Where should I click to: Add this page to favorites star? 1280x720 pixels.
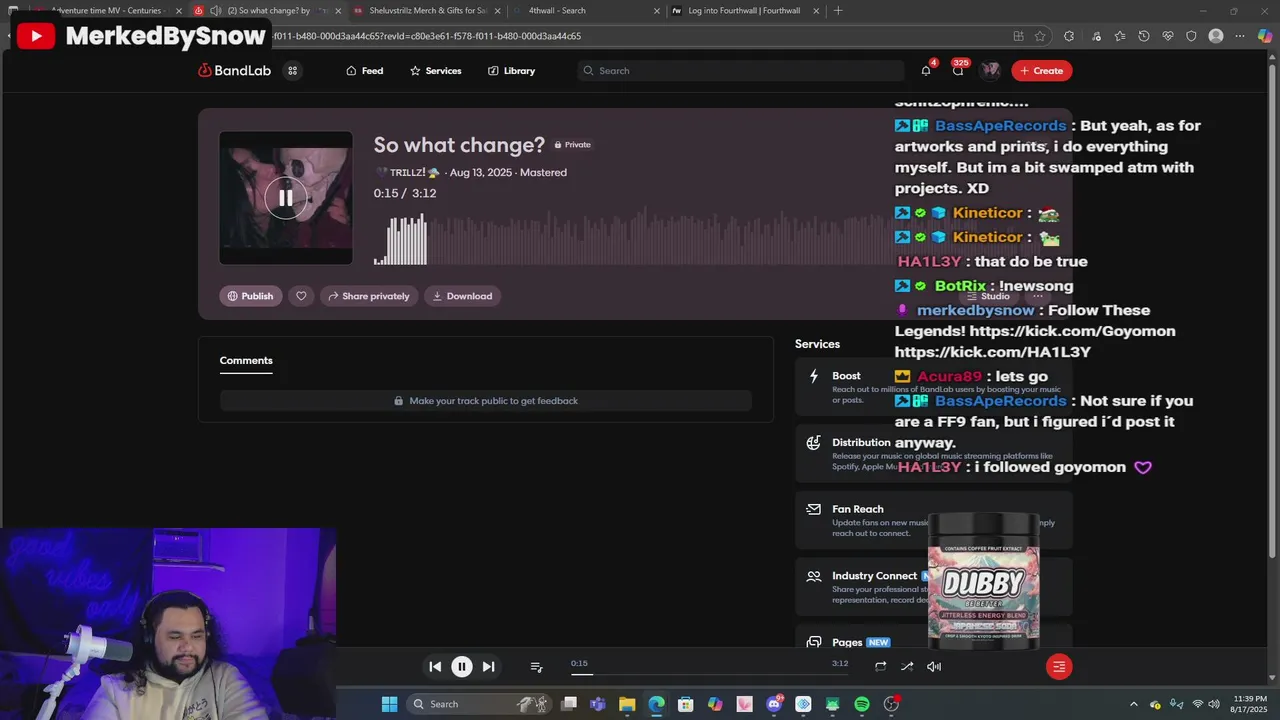click(x=1040, y=36)
